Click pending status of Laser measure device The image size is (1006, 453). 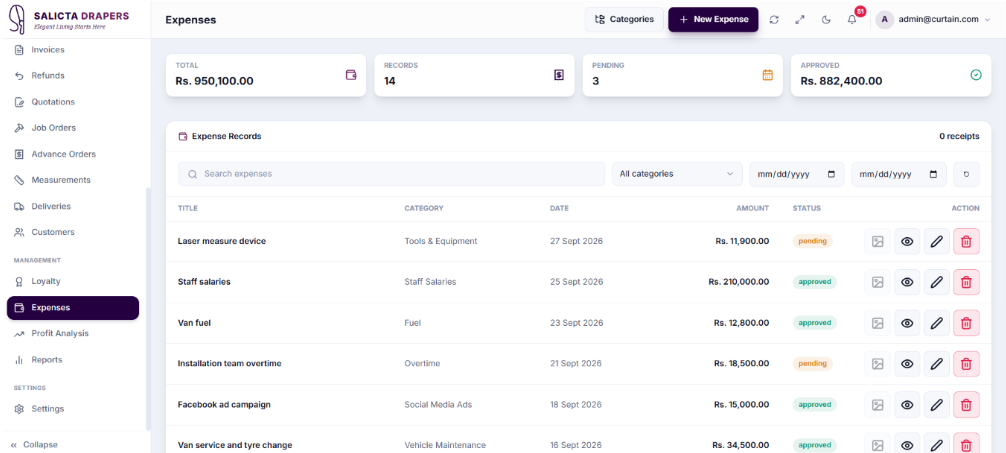(x=812, y=241)
